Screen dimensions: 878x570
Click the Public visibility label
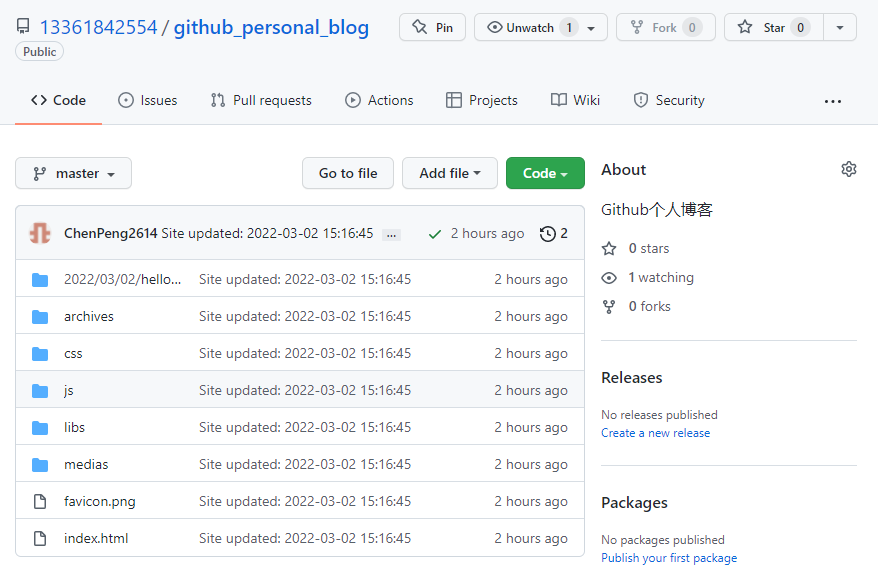(39, 52)
